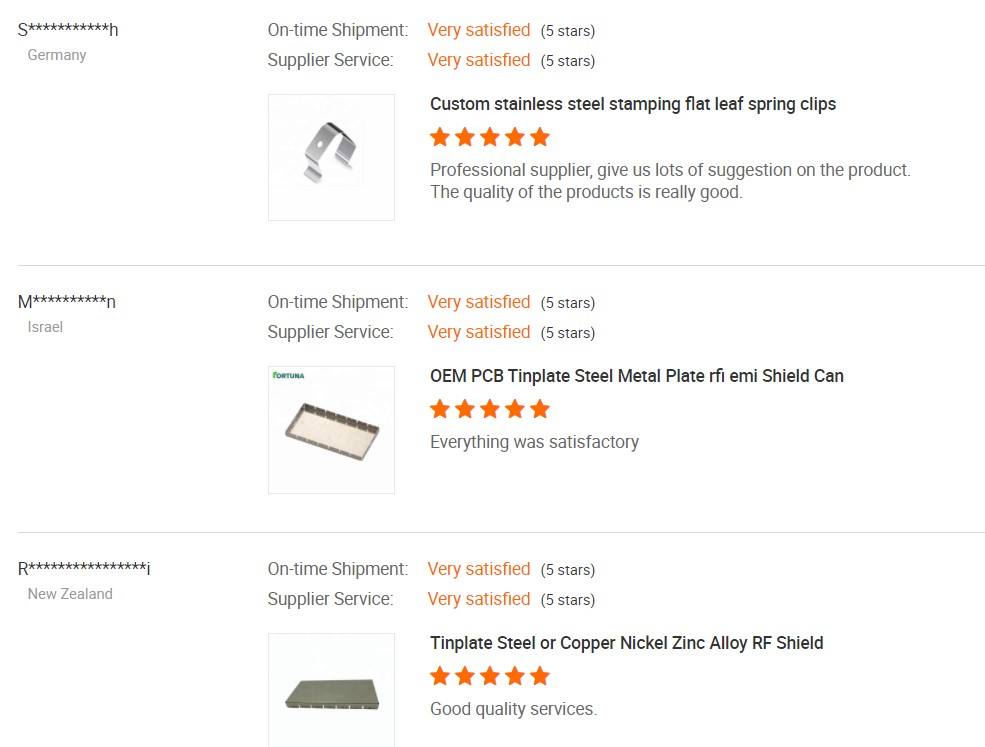Open the spring clips product thumbnail
Viewport: 985px width, 747px height.
coord(331,157)
